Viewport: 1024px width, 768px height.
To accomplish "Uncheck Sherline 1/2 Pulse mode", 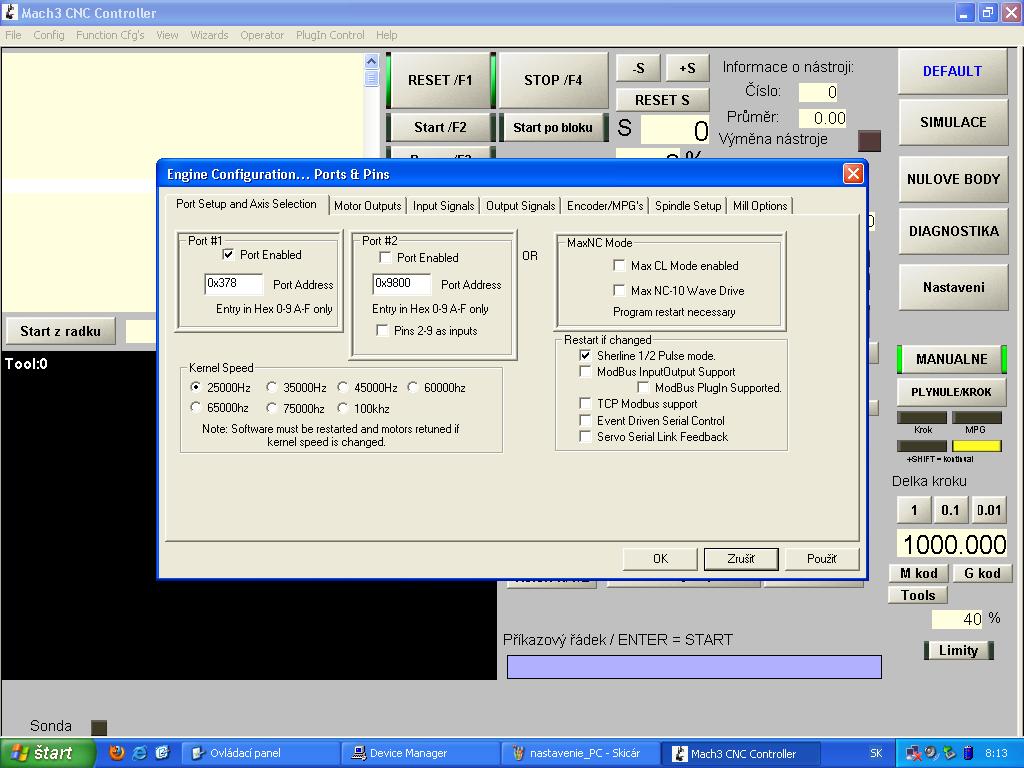I will point(586,355).
